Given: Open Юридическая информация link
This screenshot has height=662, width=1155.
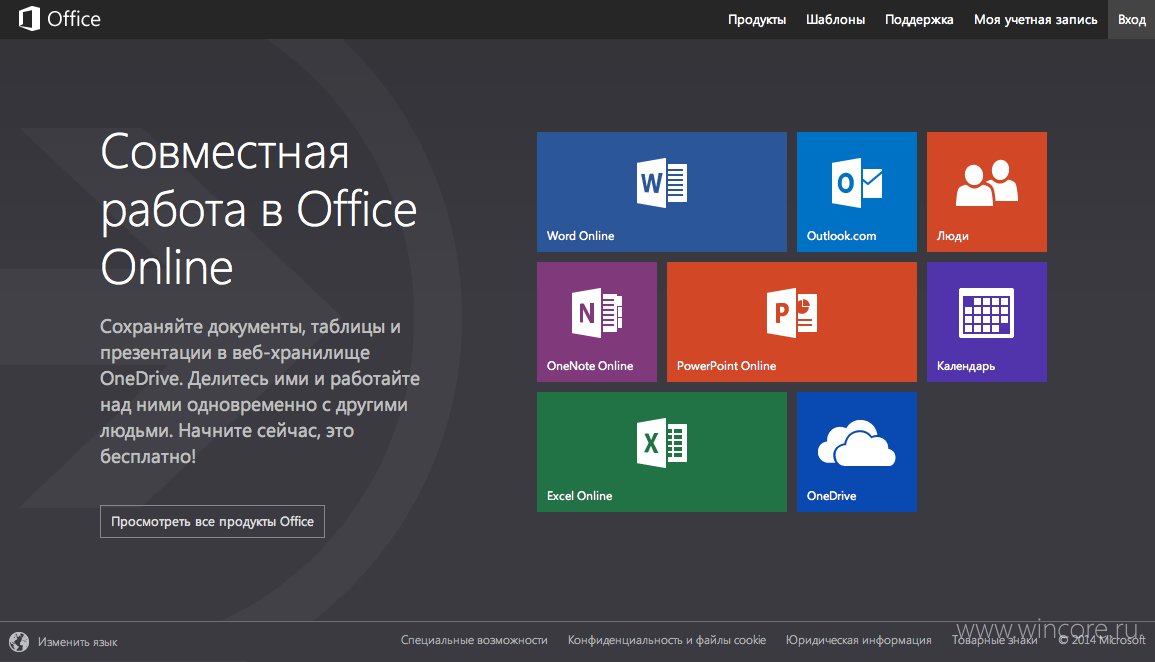Looking at the screenshot, I should click(858, 640).
